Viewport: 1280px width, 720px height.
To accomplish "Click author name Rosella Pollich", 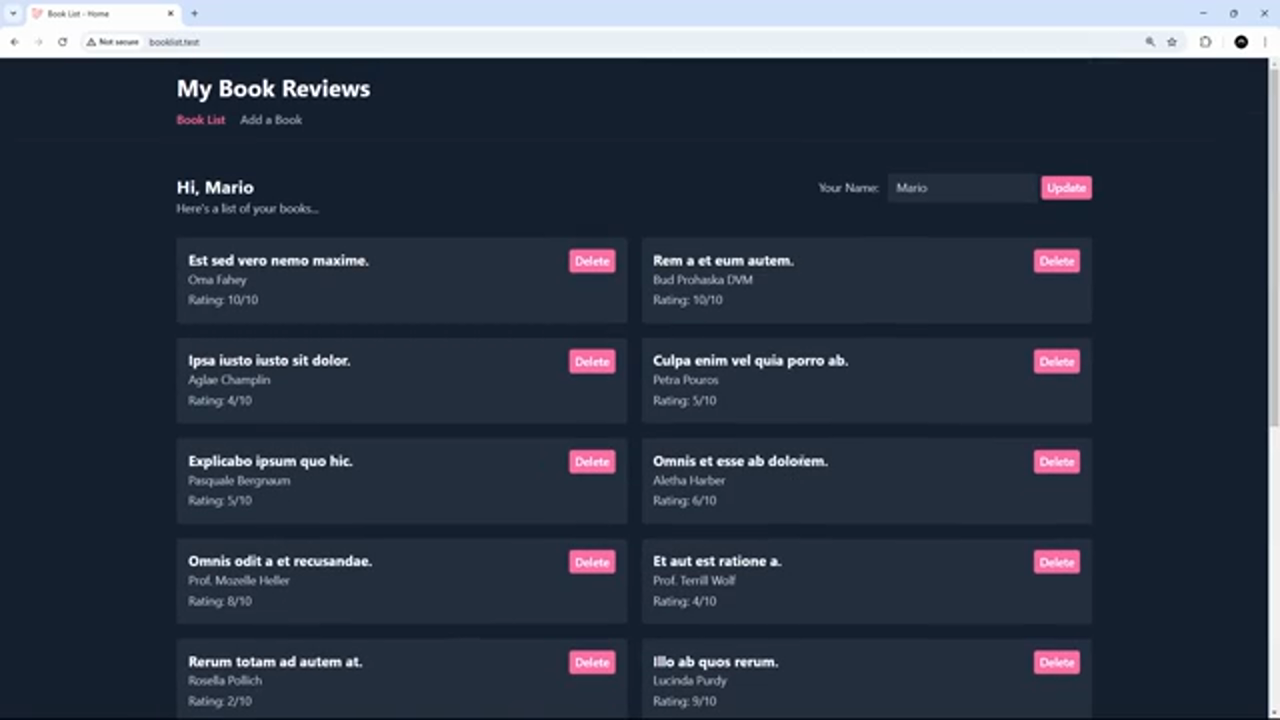I will 225,680.
